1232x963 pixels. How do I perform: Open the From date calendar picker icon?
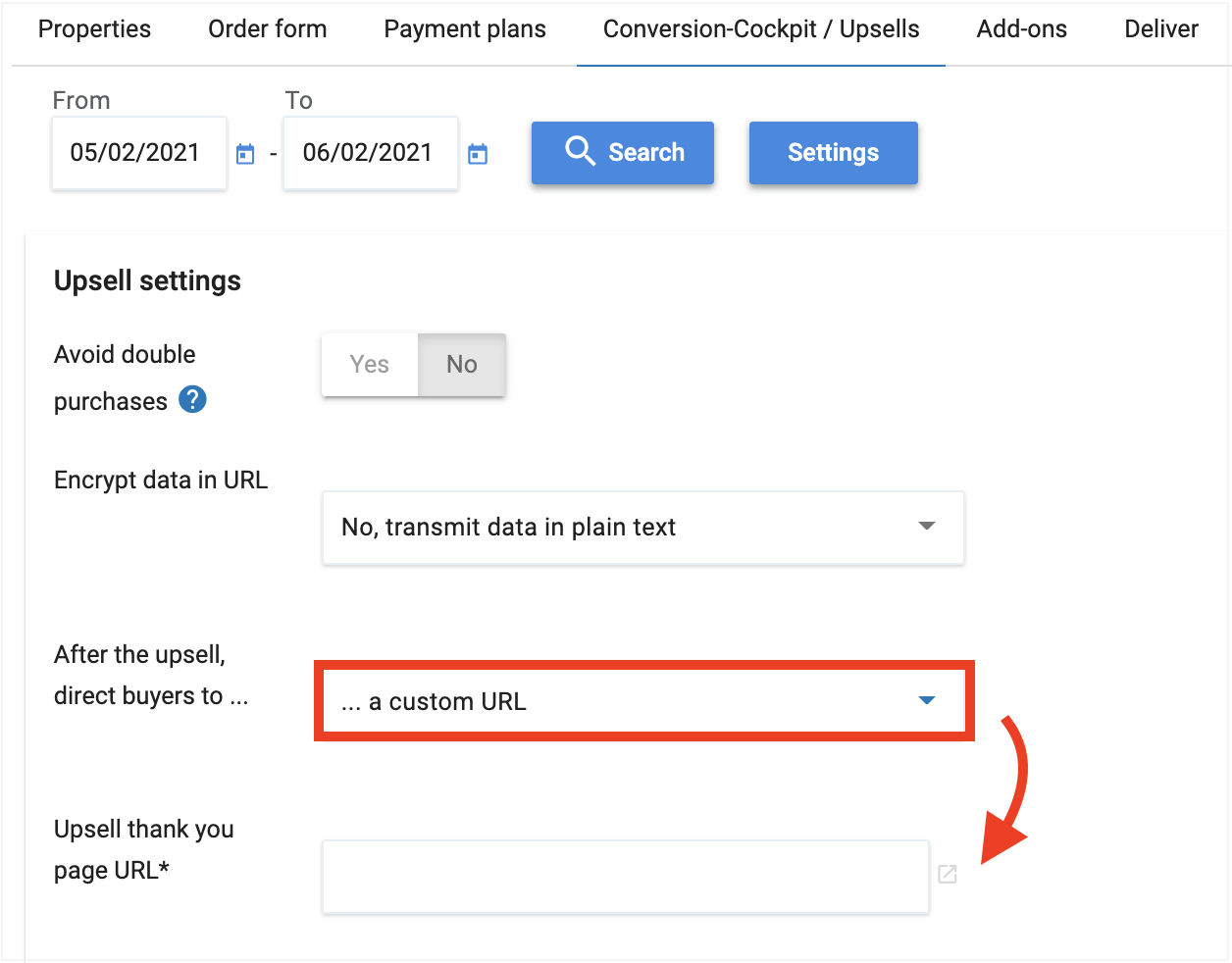pos(245,154)
